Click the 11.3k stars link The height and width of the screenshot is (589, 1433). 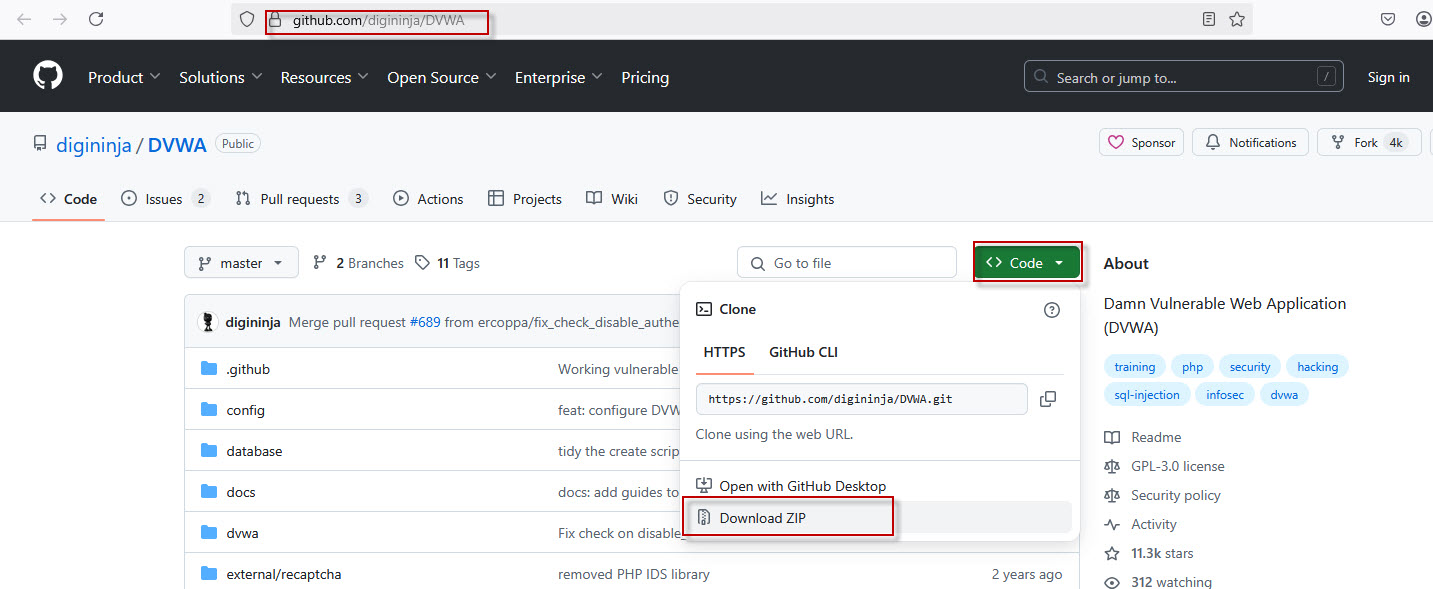1149,553
